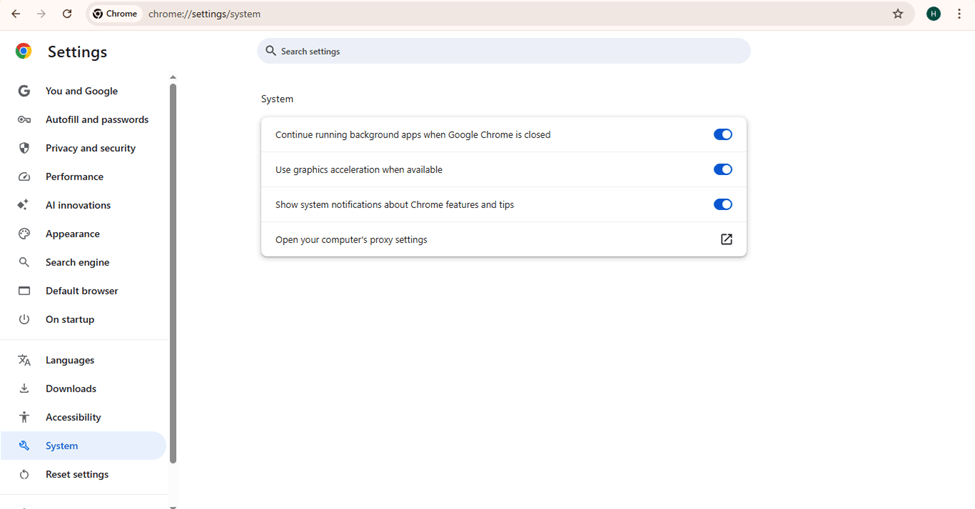
Task: Toggle Chrome features and tips notifications
Action: pos(722,205)
